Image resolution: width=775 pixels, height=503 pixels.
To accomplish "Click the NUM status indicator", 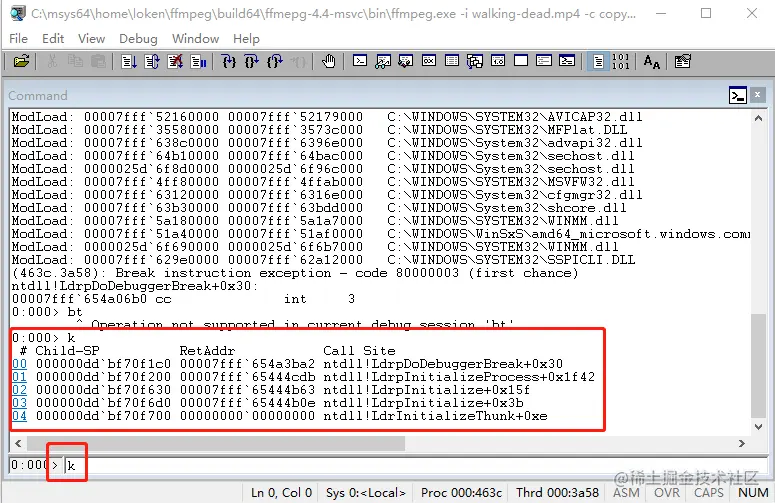I will coord(753,493).
